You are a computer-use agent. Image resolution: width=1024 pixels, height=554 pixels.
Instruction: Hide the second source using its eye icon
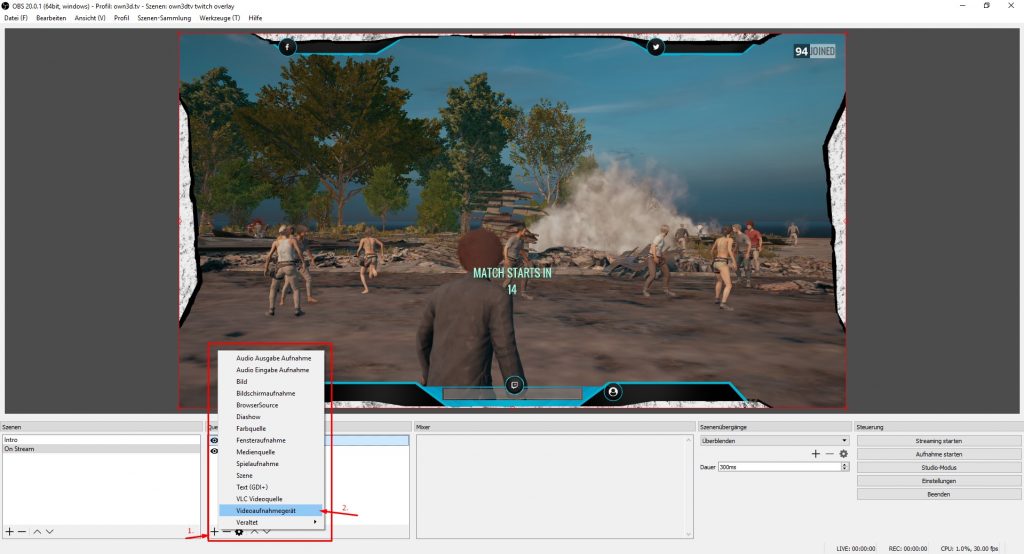point(213,451)
